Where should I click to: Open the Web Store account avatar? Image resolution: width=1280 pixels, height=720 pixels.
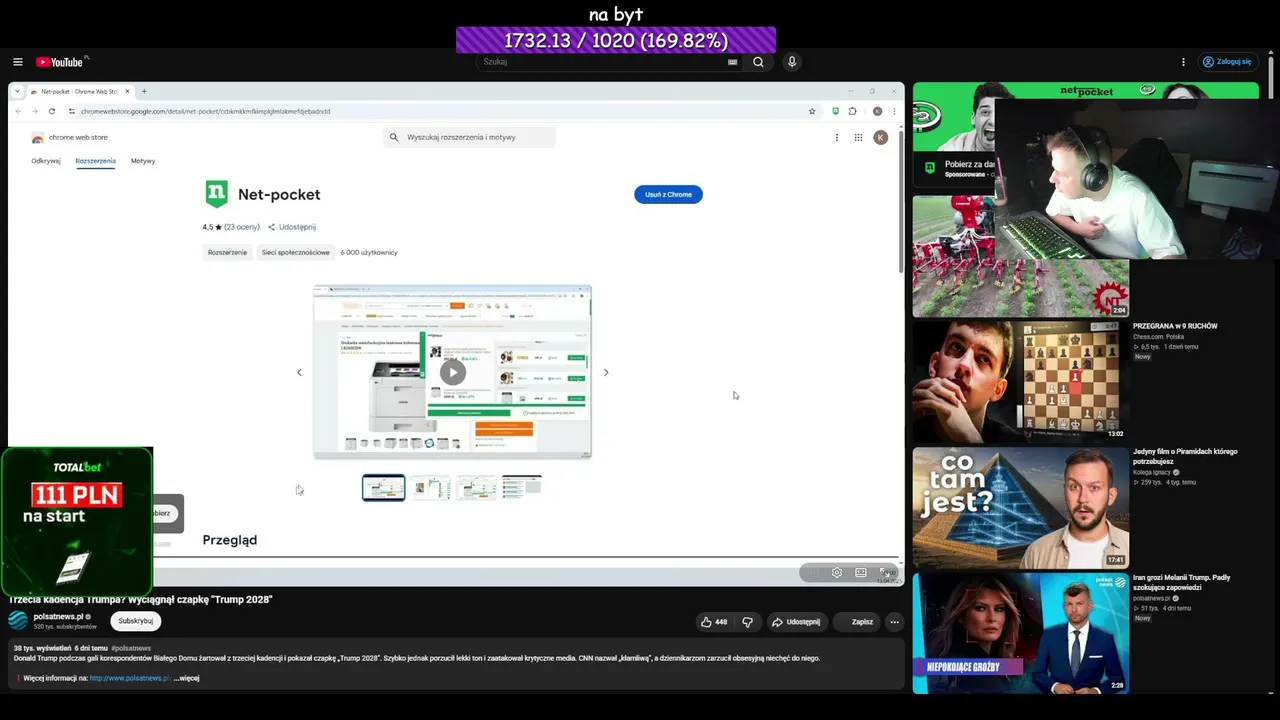point(881,137)
